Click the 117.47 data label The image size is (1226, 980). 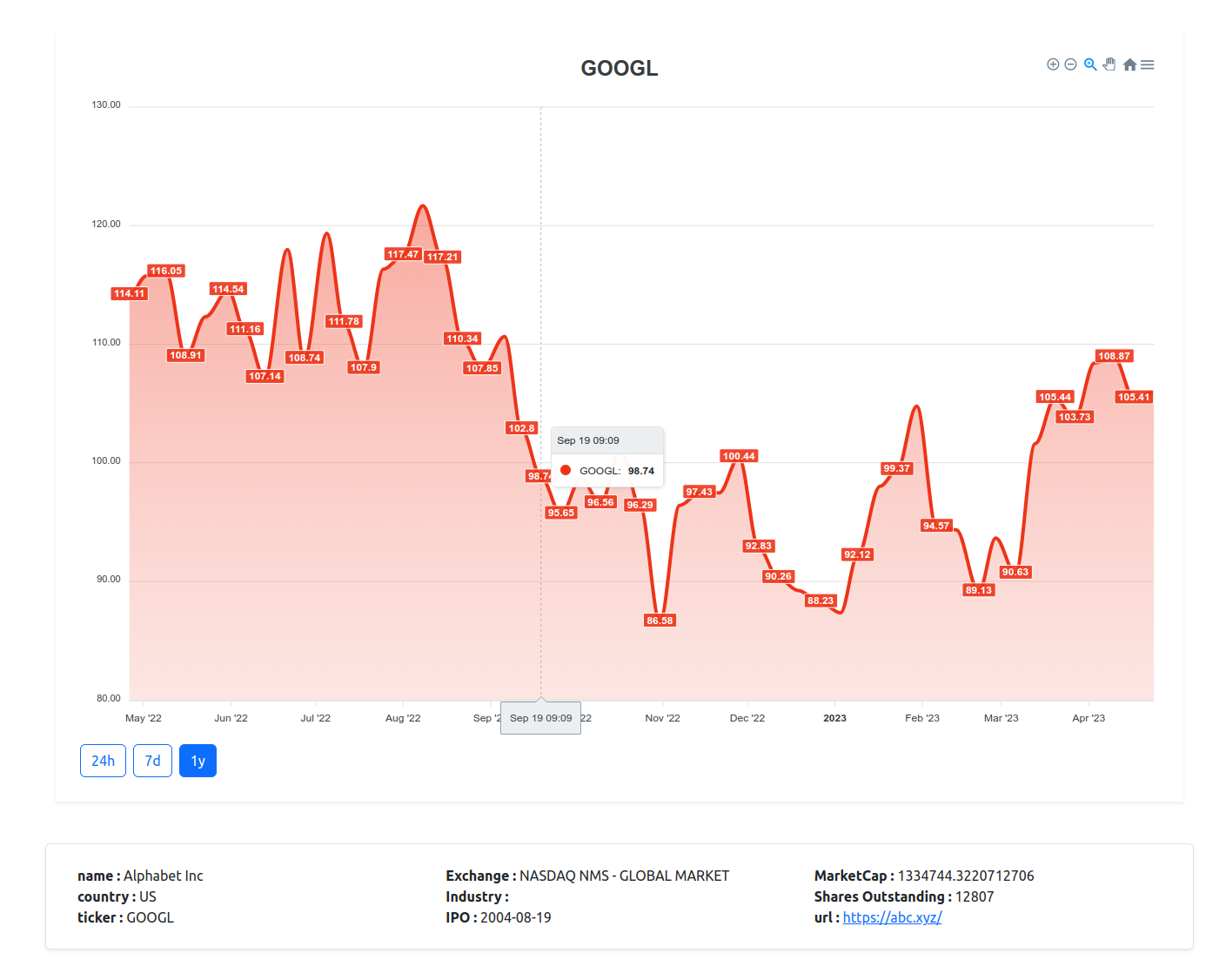pyautogui.click(x=403, y=254)
